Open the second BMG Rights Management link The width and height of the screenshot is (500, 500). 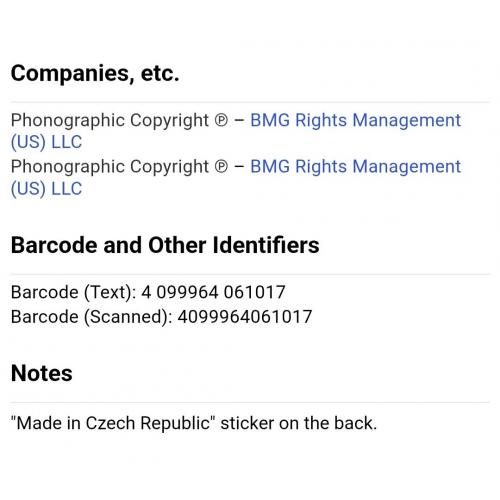[355, 167]
